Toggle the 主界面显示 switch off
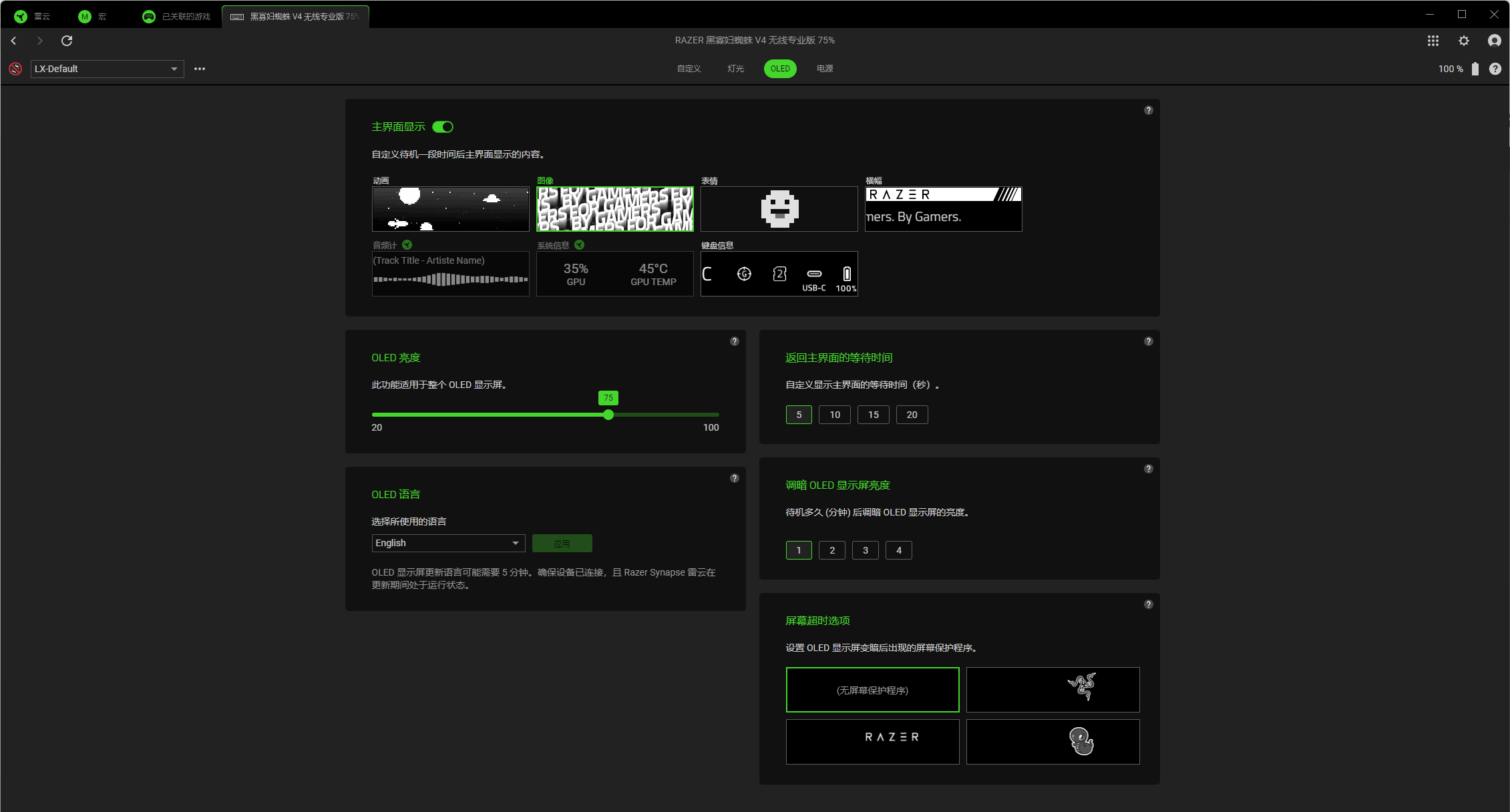This screenshot has width=1510, height=812. point(443,127)
